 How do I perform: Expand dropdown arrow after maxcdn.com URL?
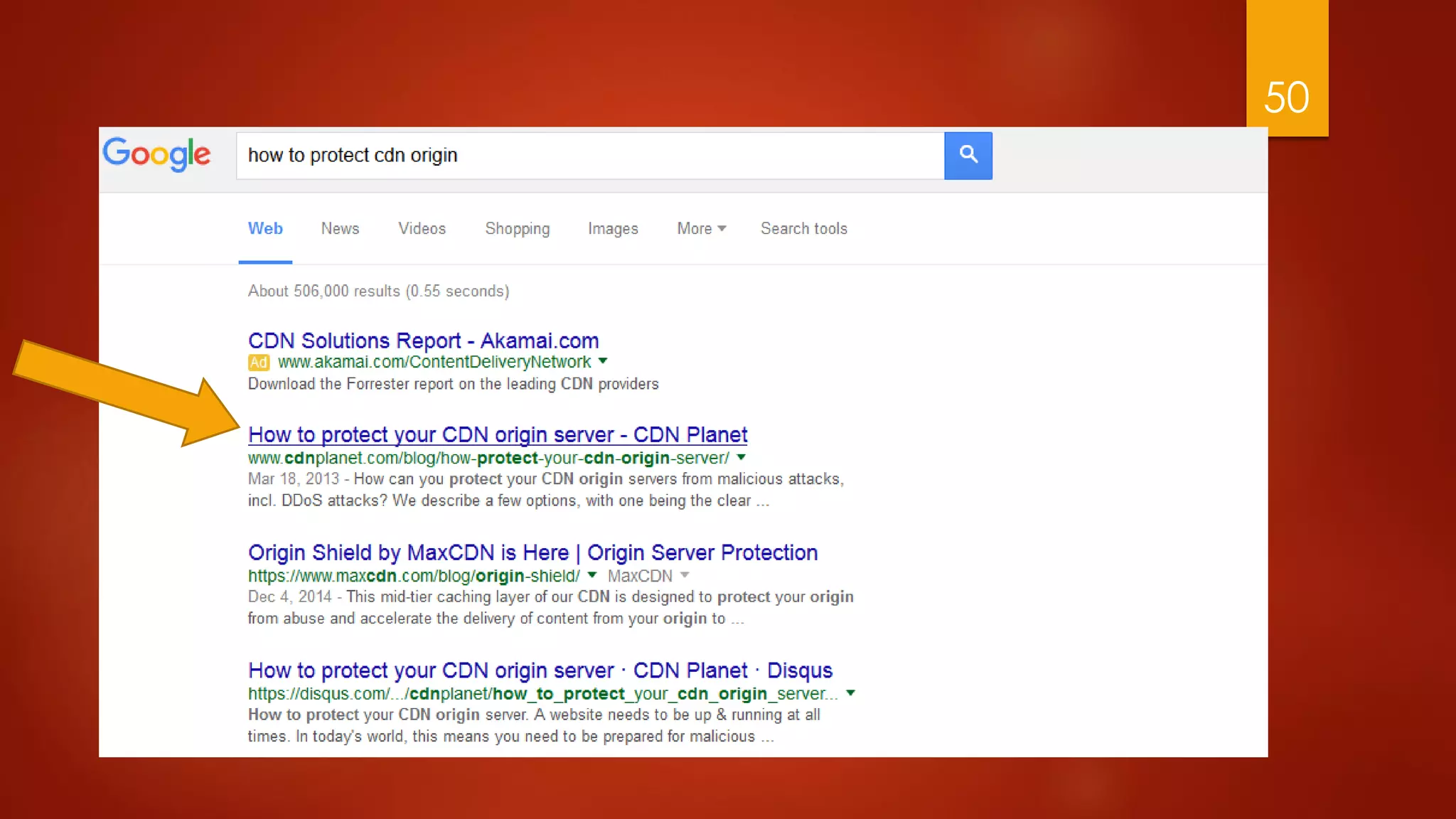(592, 575)
